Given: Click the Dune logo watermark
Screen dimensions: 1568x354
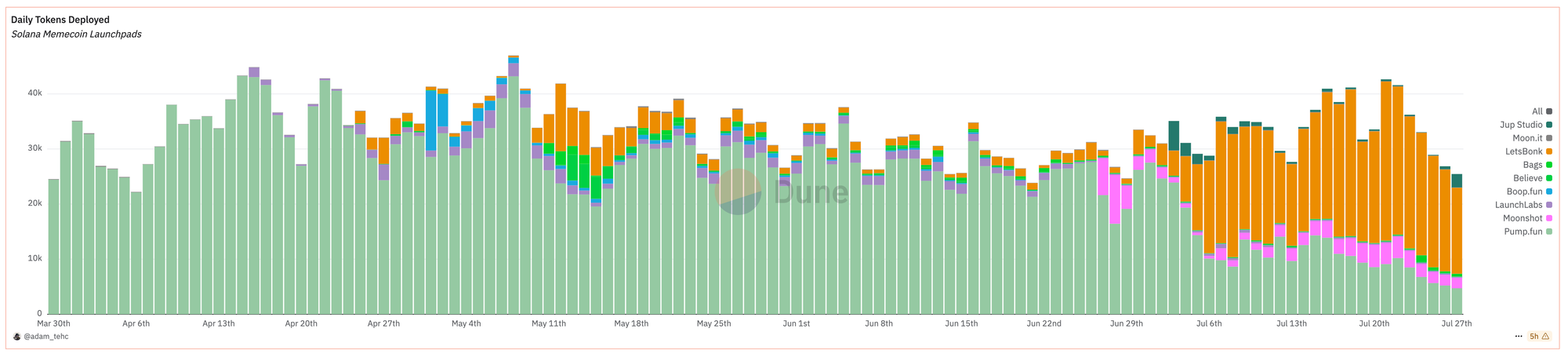Looking at the screenshot, I should 782,192.
